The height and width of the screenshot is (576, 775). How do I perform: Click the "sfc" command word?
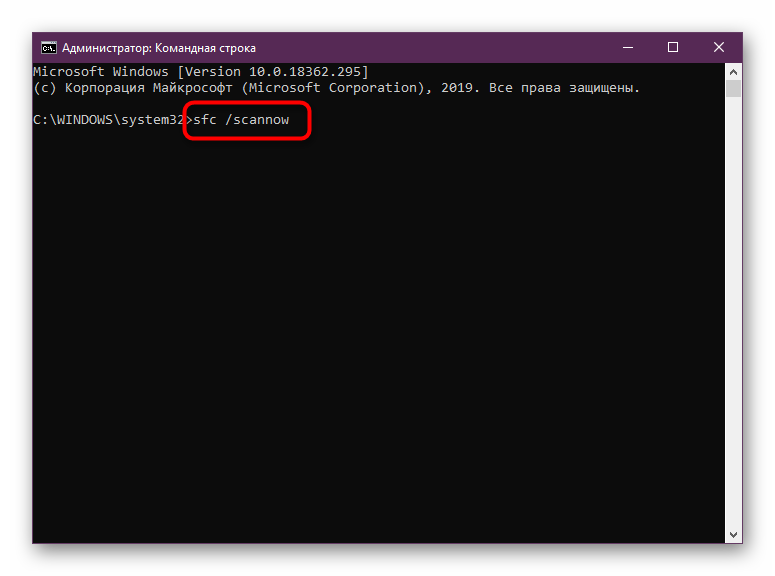[205, 121]
